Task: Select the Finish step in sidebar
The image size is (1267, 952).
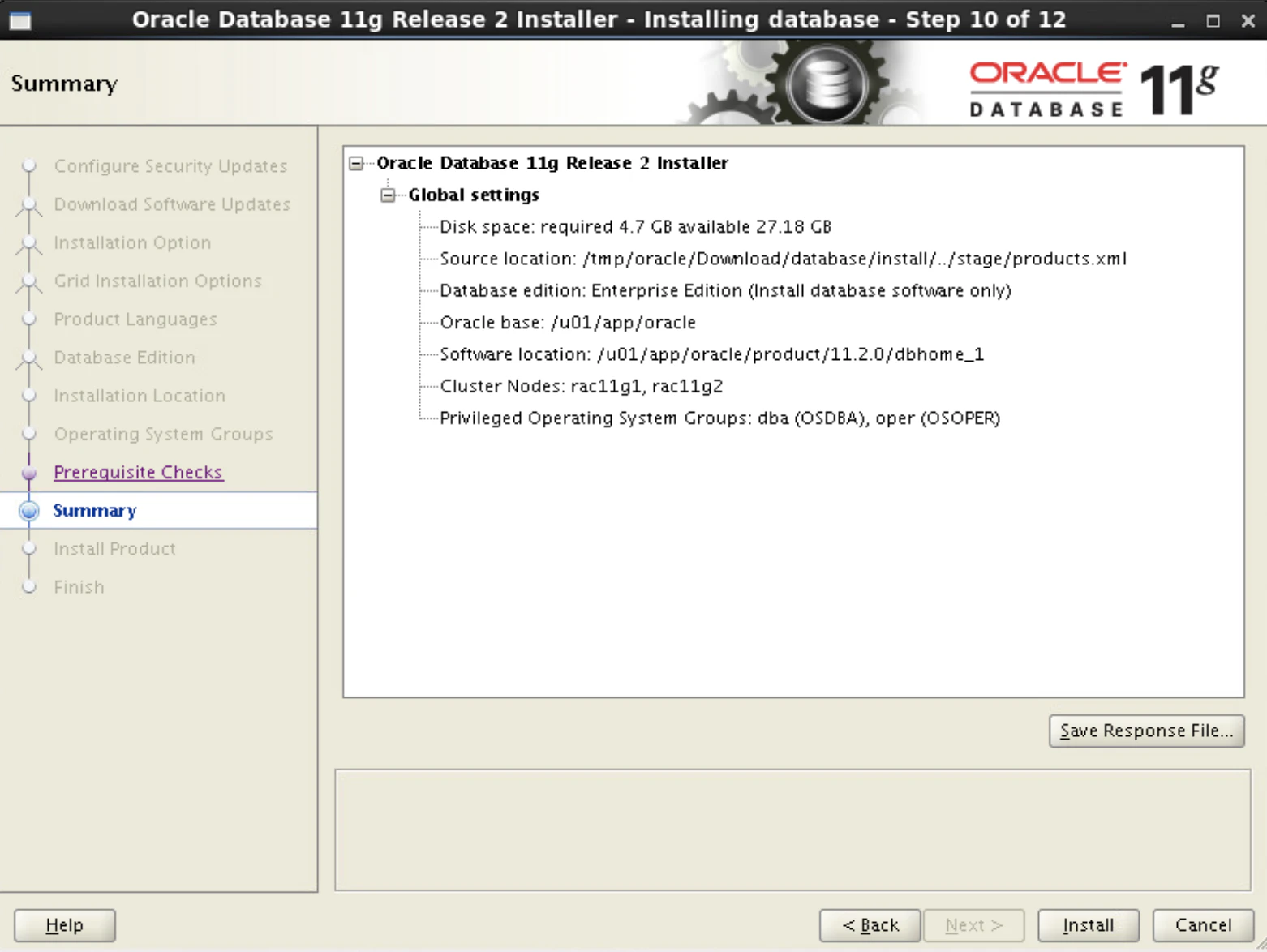Action: (x=79, y=587)
